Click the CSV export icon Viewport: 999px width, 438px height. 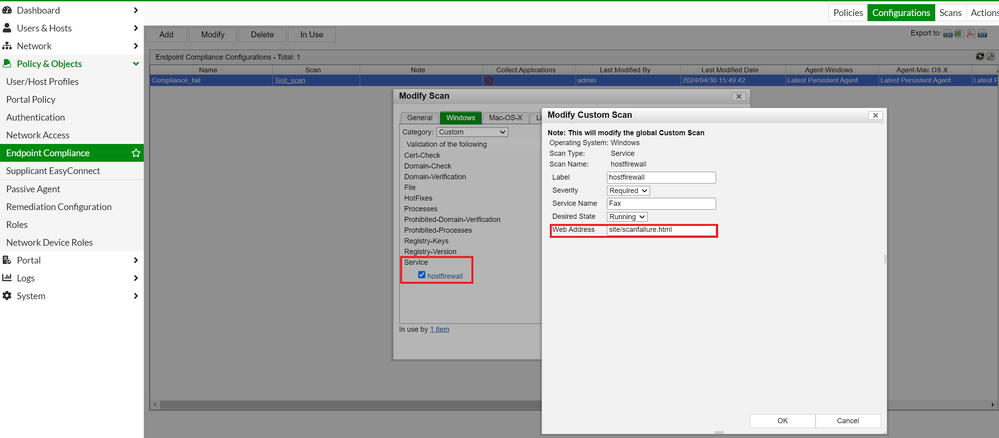coord(948,34)
